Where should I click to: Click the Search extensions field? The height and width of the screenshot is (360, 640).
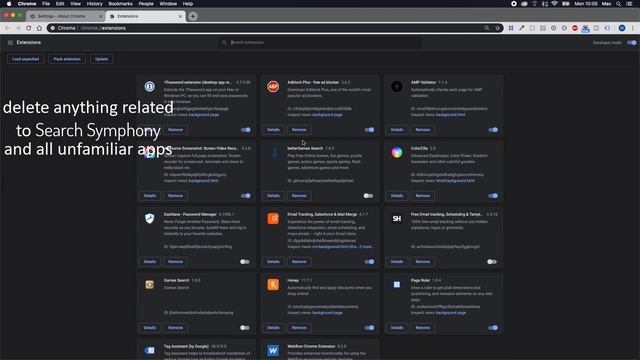tap(320, 42)
